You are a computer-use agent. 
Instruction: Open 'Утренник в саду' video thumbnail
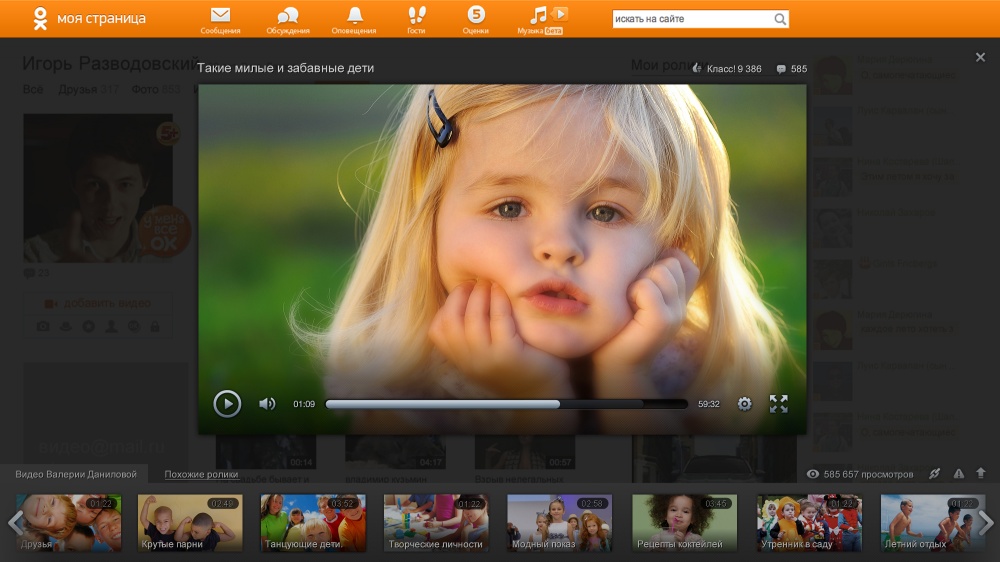809,522
